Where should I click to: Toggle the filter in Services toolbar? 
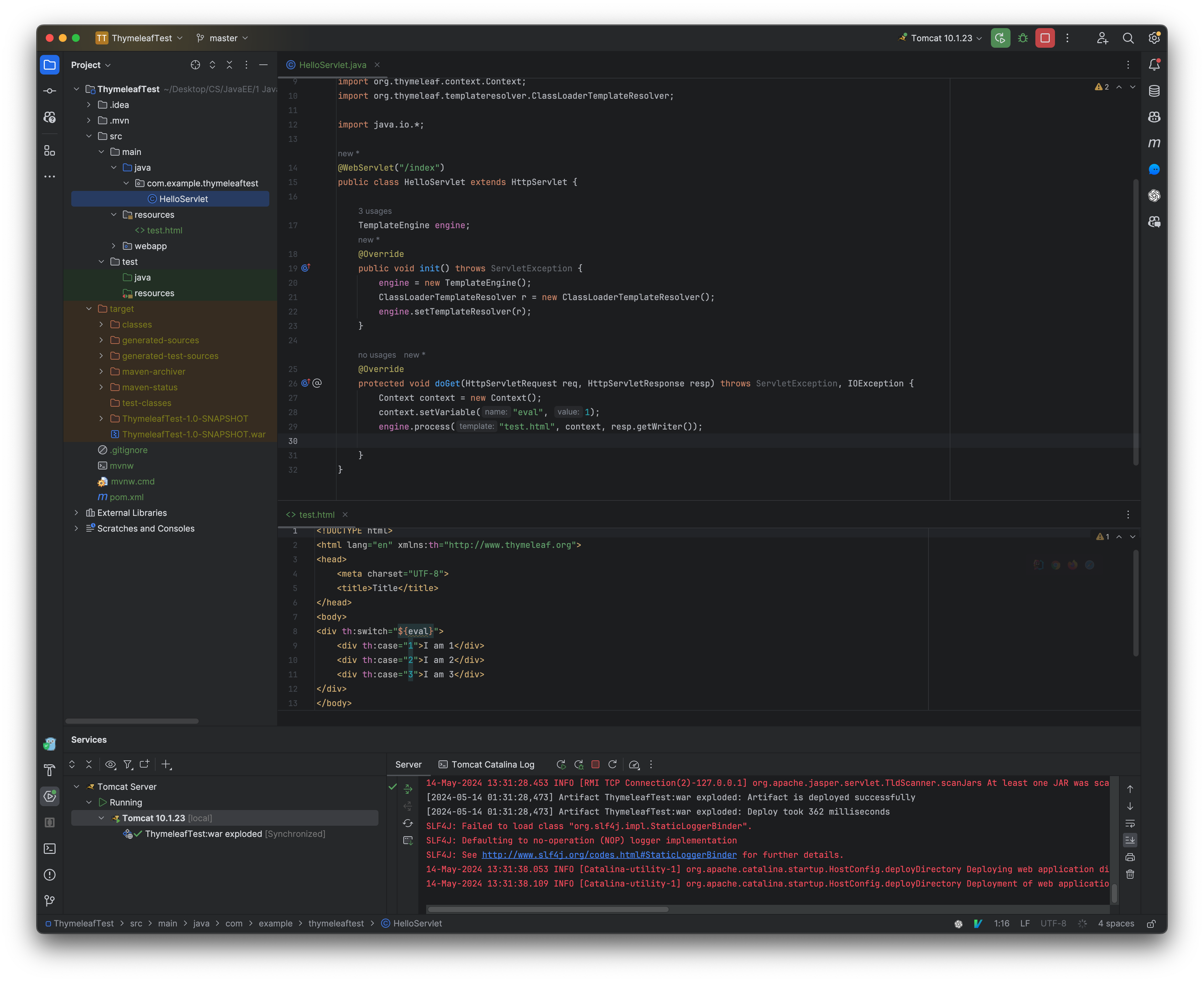pos(128,764)
